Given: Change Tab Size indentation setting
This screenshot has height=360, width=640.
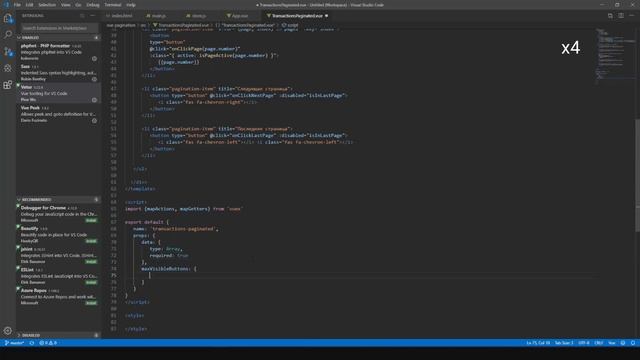Looking at the screenshot, I should point(564,343).
